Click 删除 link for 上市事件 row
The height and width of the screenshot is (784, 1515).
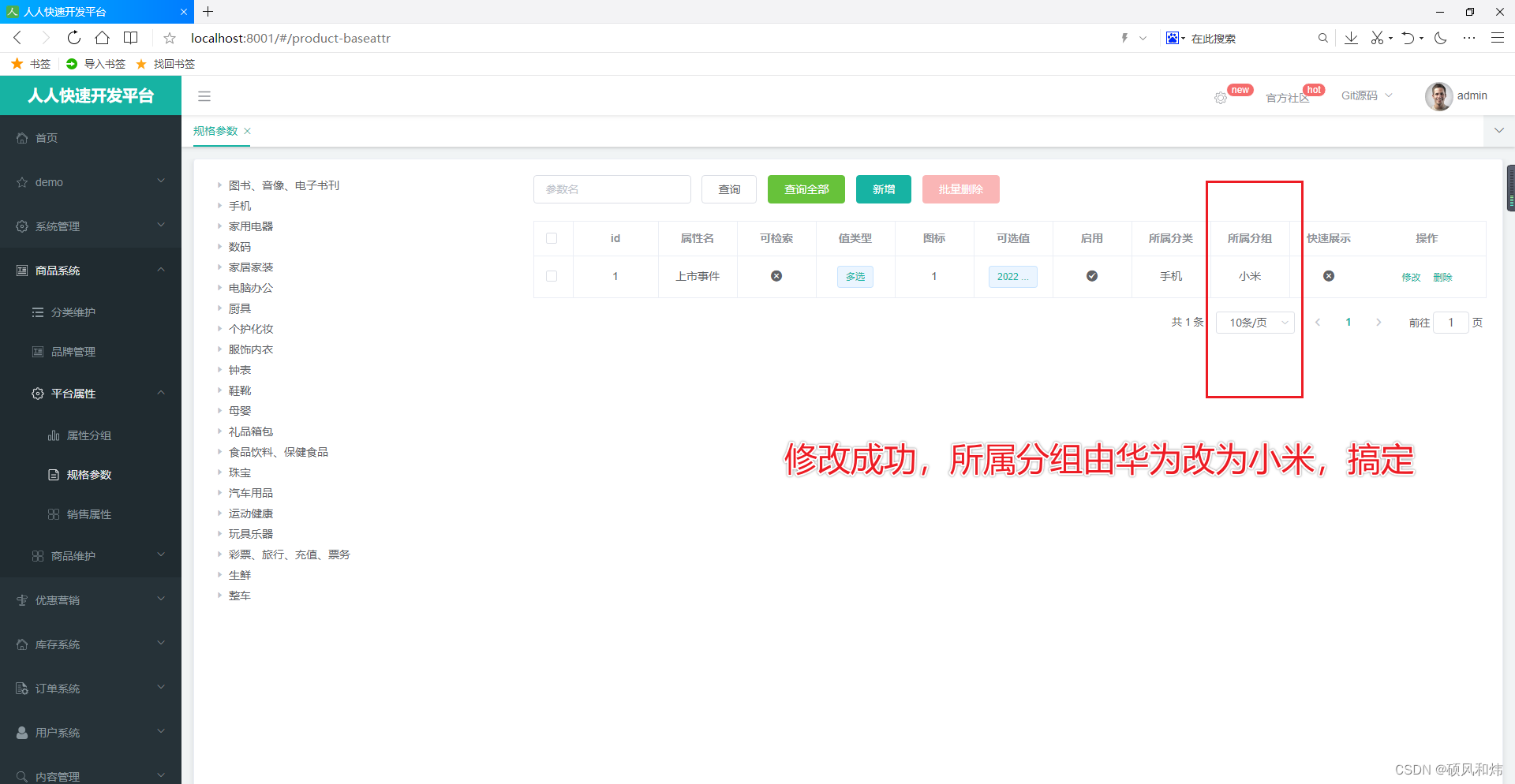(x=1442, y=277)
